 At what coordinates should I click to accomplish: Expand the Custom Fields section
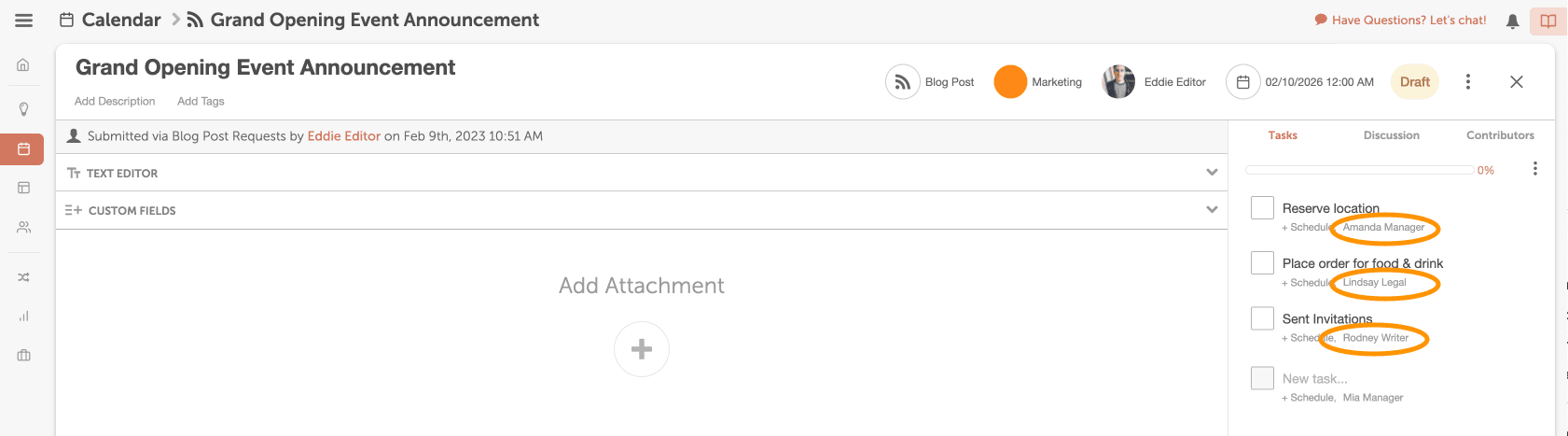[x=1212, y=210]
